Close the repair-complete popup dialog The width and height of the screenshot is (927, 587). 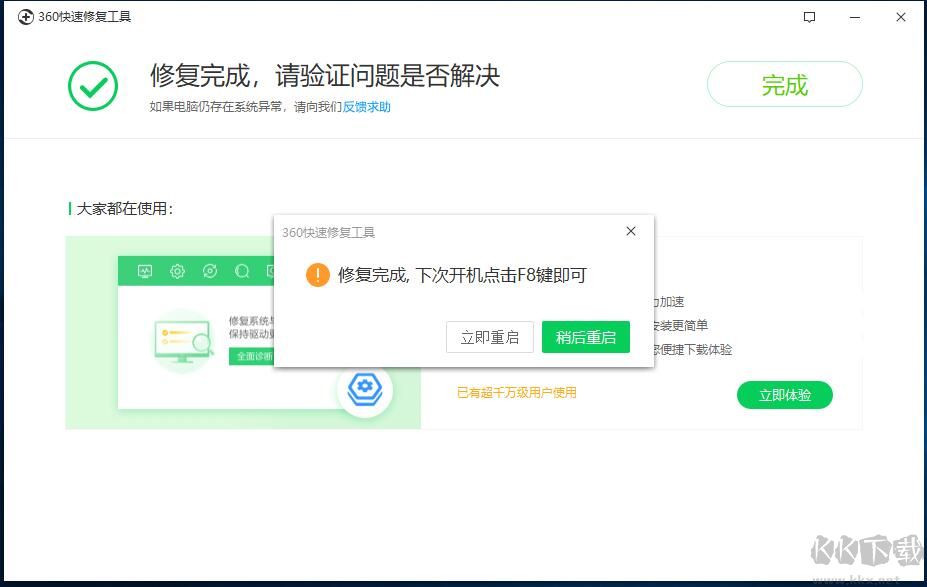(x=630, y=231)
